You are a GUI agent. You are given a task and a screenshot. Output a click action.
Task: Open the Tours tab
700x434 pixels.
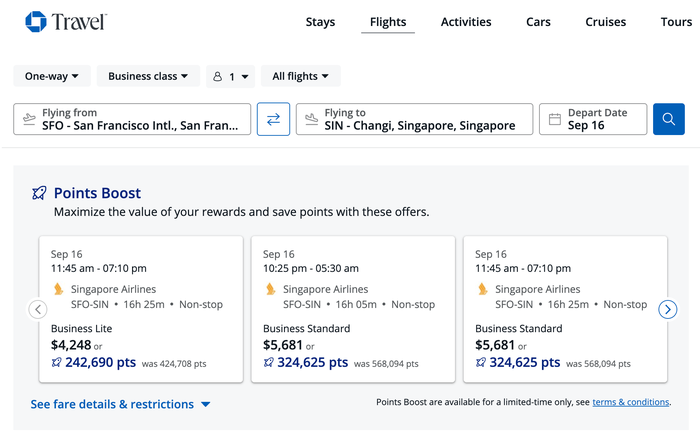tap(676, 22)
